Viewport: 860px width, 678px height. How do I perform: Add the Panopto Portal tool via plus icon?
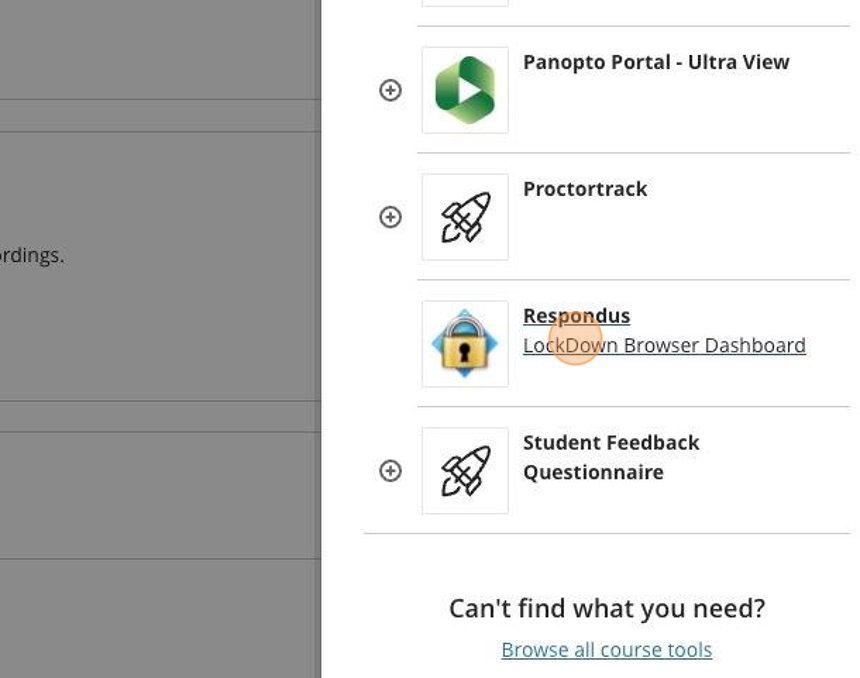coord(390,90)
